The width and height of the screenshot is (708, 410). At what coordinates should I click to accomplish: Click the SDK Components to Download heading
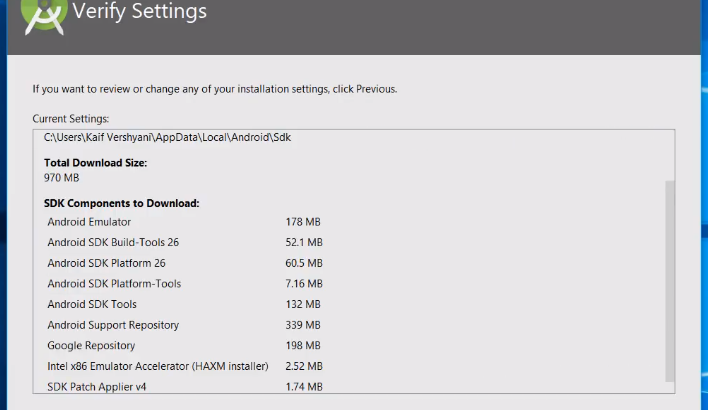tap(121, 203)
